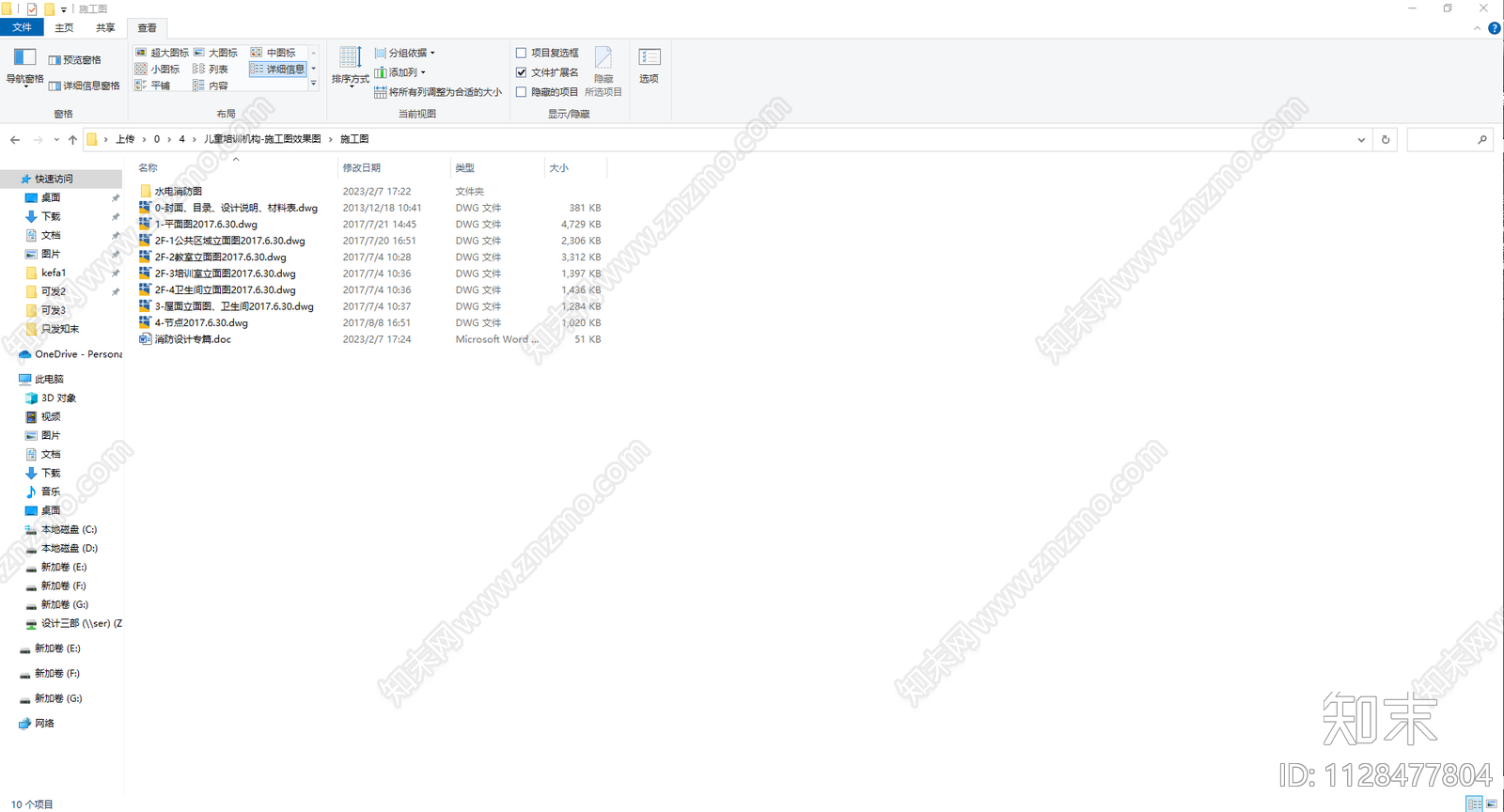This screenshot has width=1504, height=812.
Task: Toggle file name extensions (文件扩展名)
Action: pos(547,72)
